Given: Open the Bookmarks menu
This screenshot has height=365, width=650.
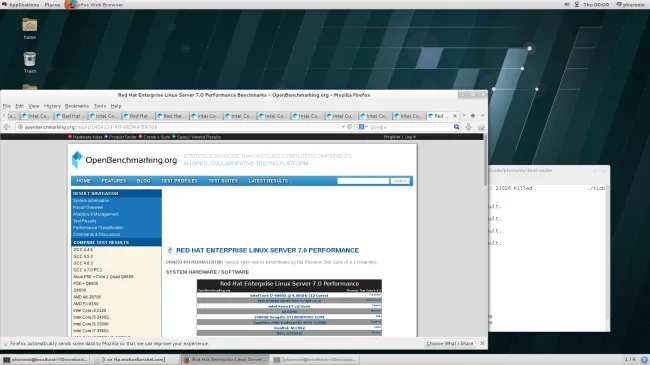Looking at the screenshot, I should point(77,106).
